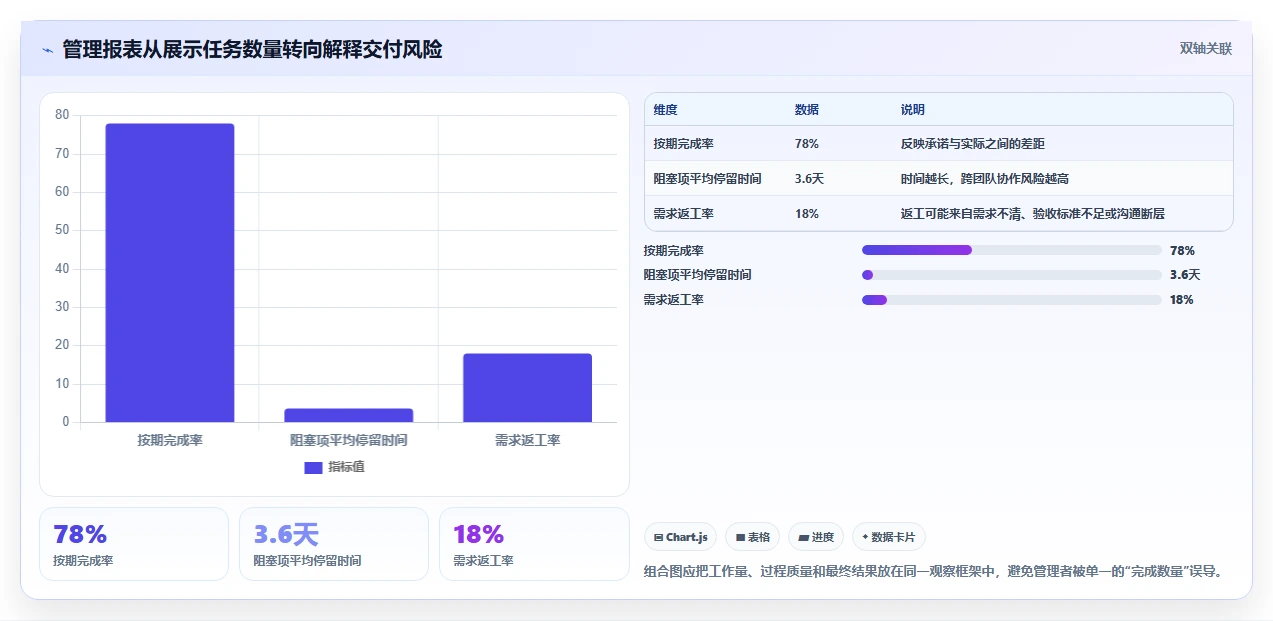Click the 表格 tag chip
Screen dimensions: 1273x621
tap(752, 537)
